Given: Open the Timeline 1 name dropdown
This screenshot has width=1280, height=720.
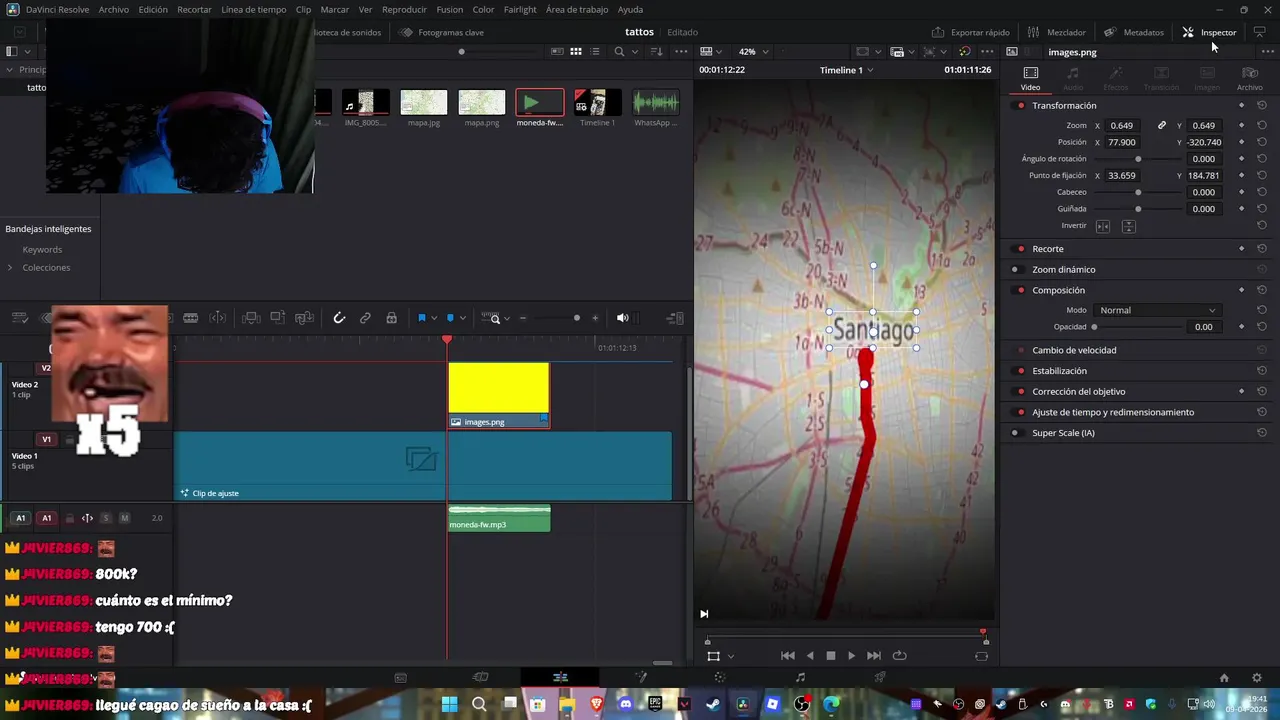Looking at the screenshot, I should (846, 70).
